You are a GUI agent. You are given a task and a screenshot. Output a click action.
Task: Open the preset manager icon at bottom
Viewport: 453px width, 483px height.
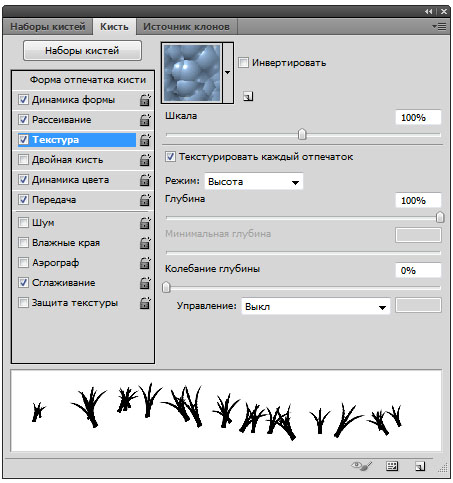[392, 466]
